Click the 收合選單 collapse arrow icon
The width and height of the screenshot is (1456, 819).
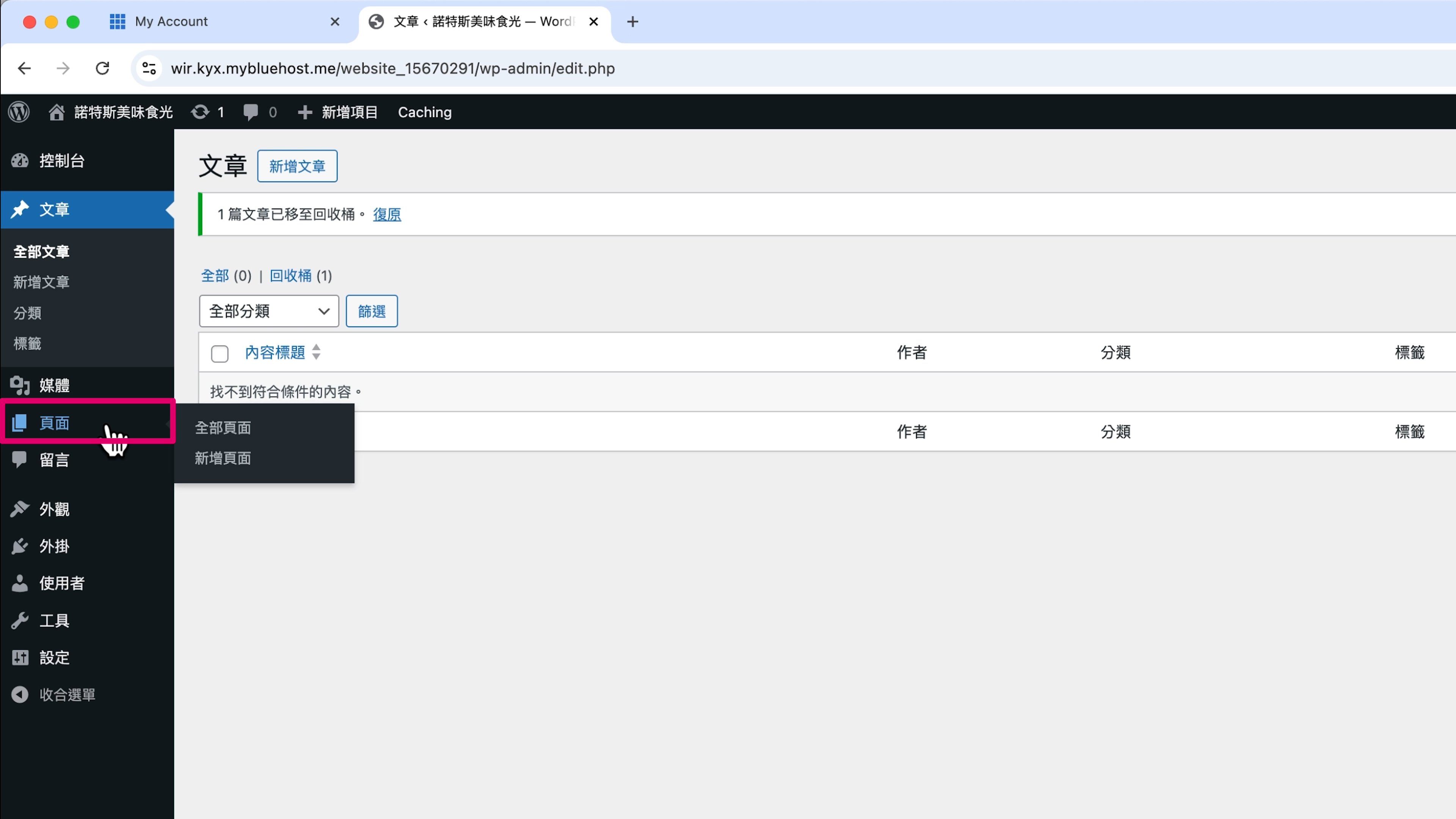20,695
